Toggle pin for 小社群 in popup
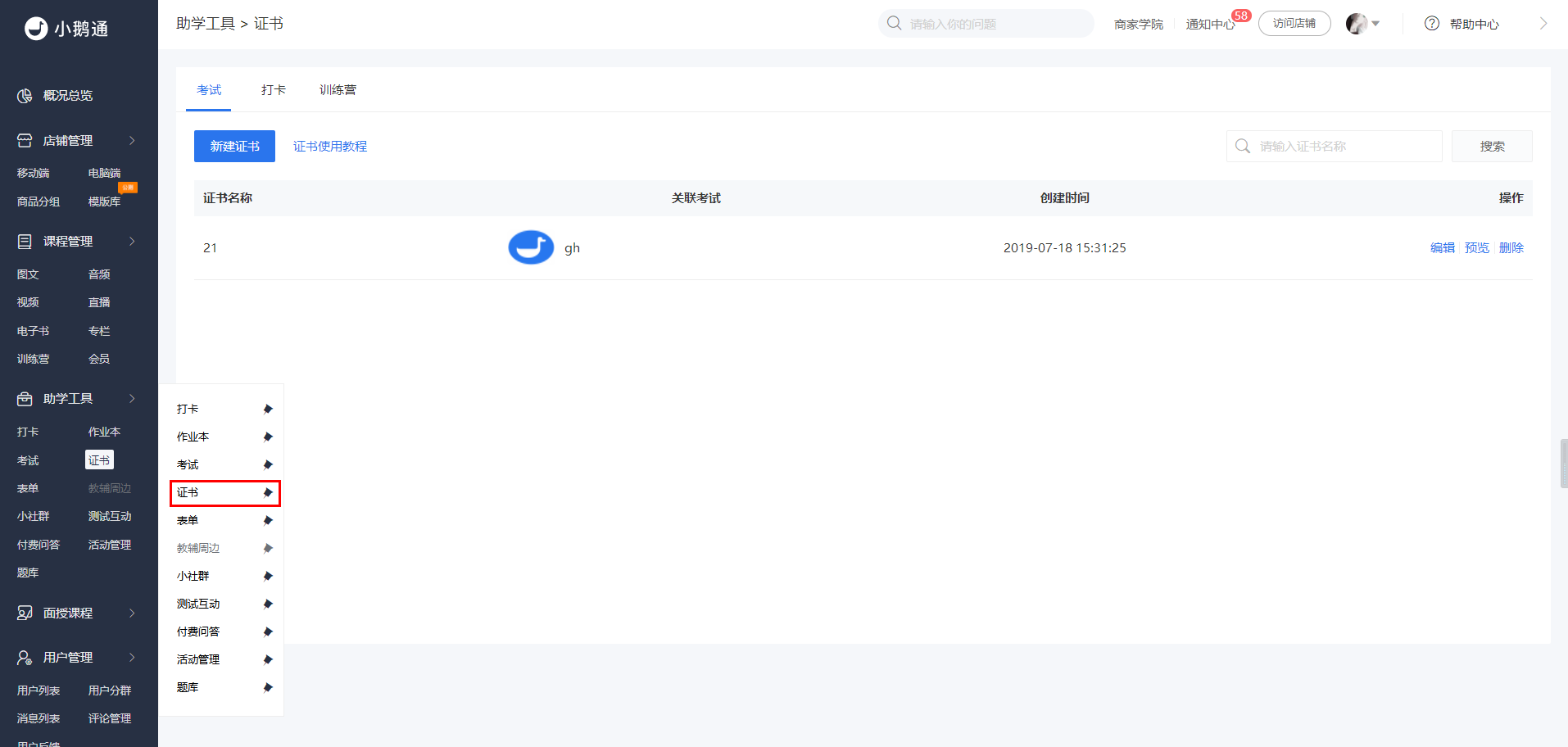 [268, 576]
